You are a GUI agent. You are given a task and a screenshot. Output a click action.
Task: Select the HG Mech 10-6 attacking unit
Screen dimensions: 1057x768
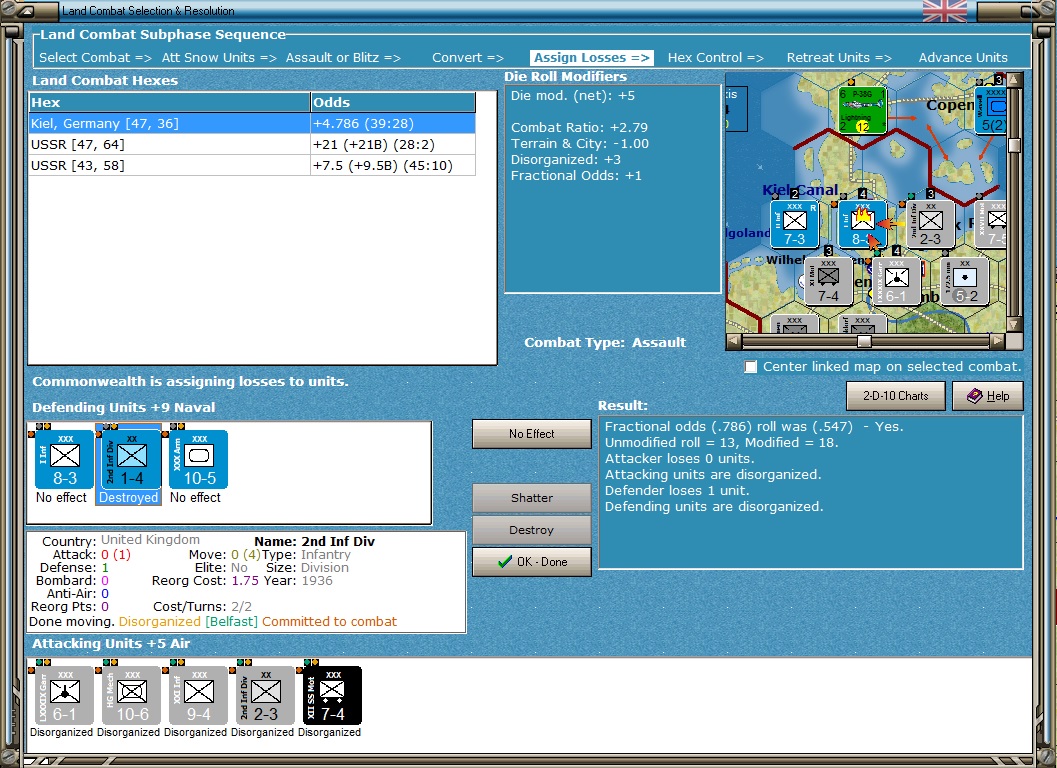tap(131, 695)
